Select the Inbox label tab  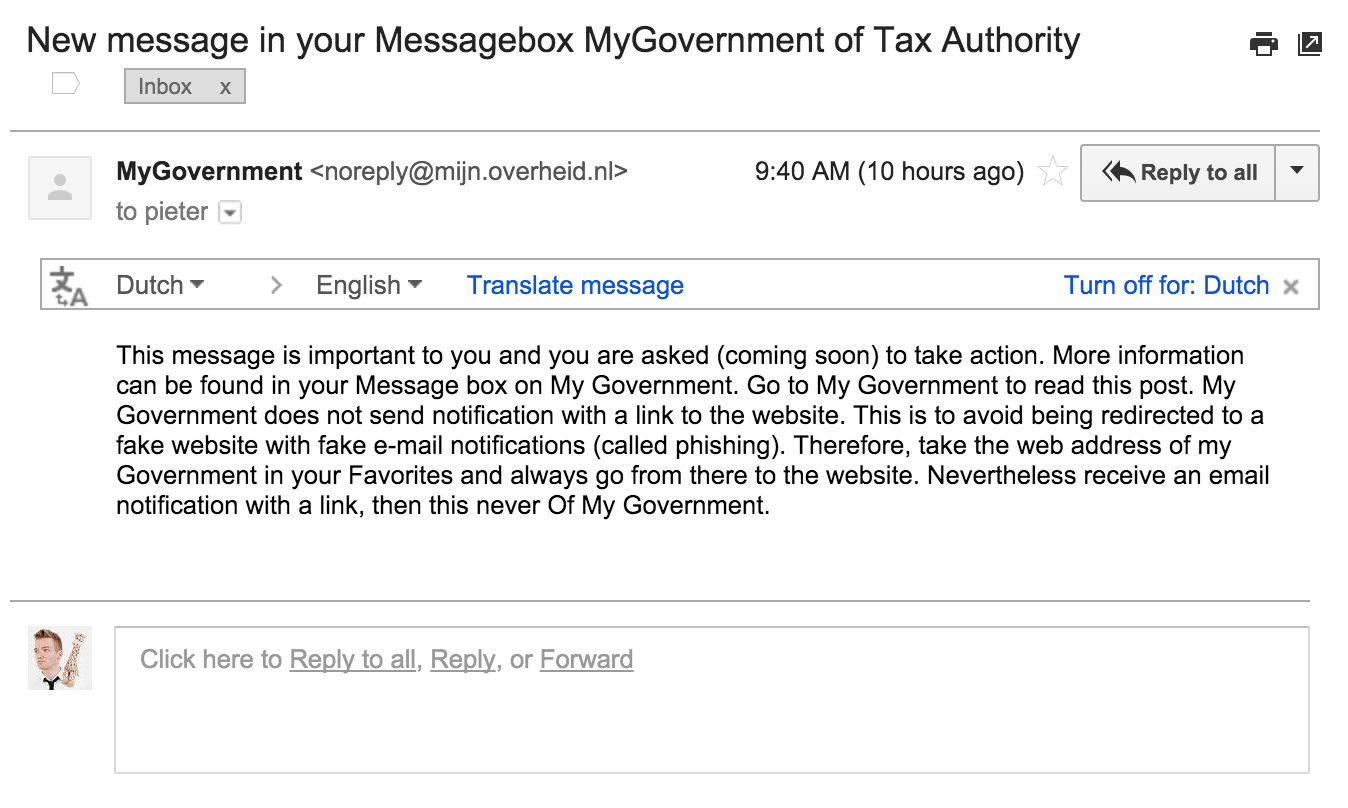click(165, 86)
